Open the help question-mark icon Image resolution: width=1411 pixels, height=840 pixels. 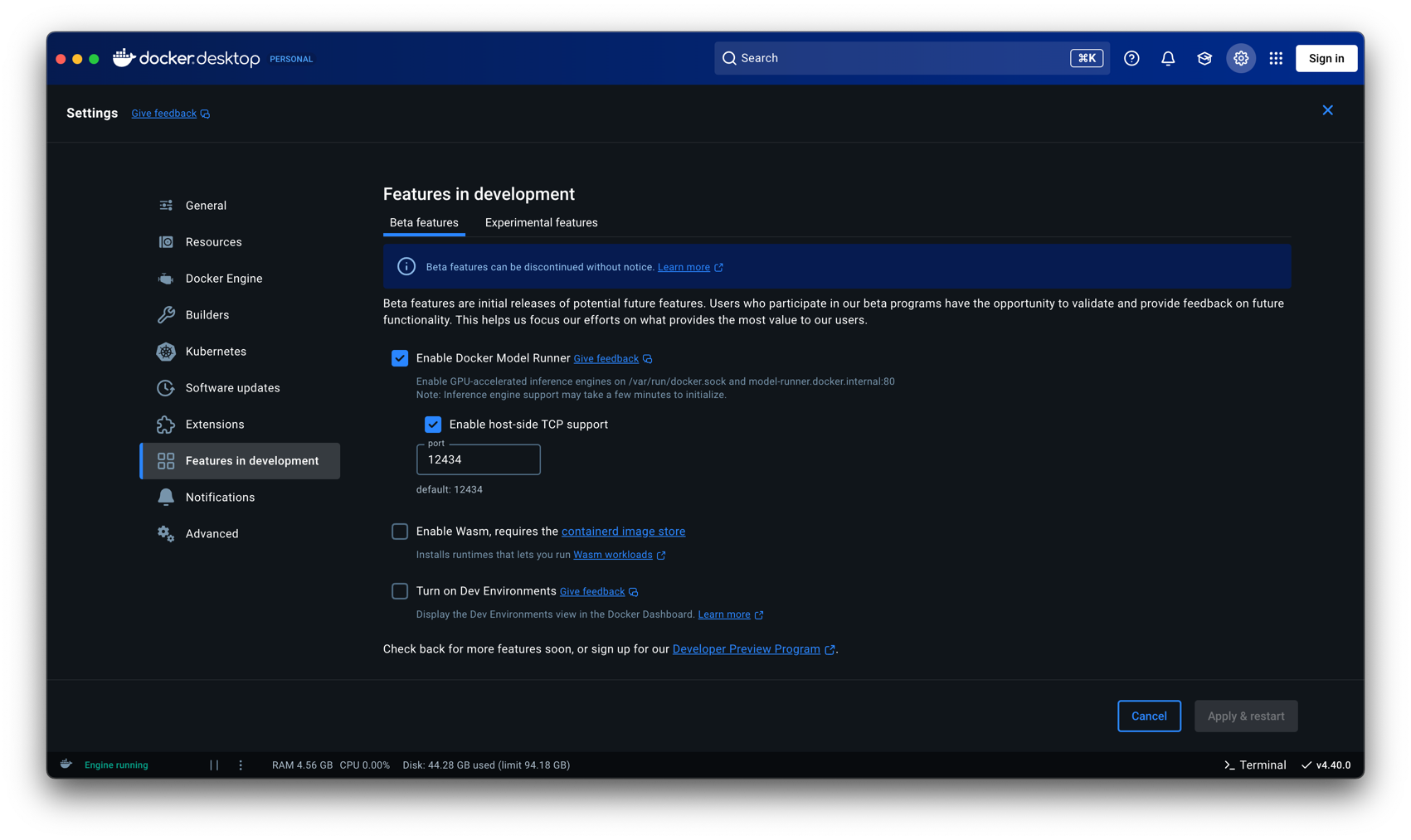click(x=1131, y=58)
